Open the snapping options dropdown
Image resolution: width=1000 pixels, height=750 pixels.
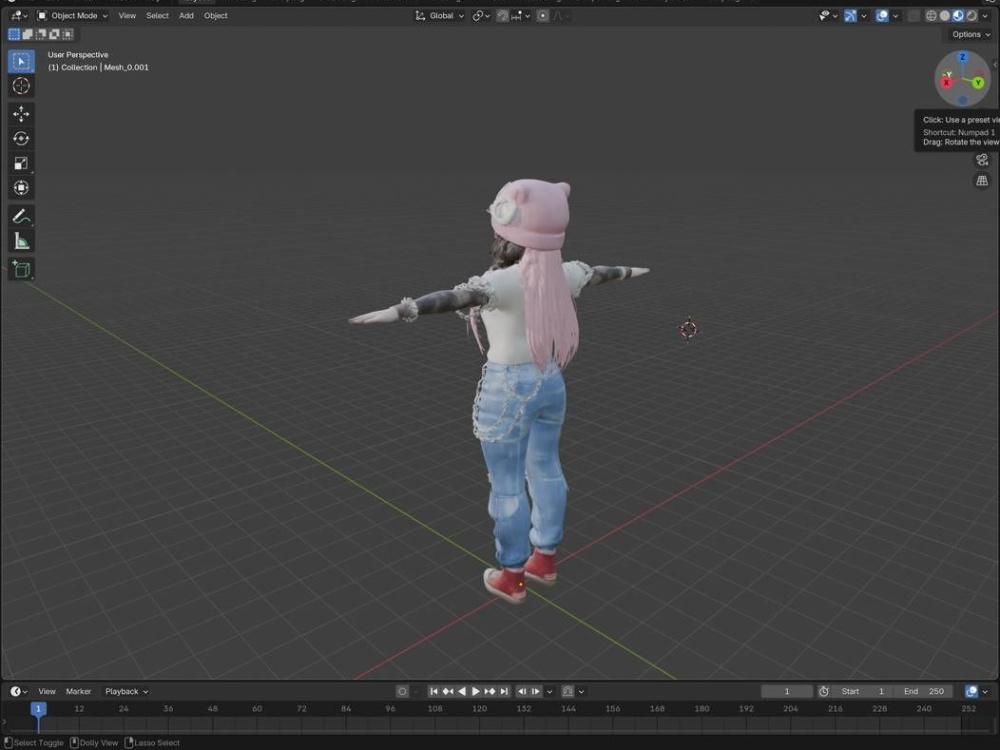[x=520, y=16]
